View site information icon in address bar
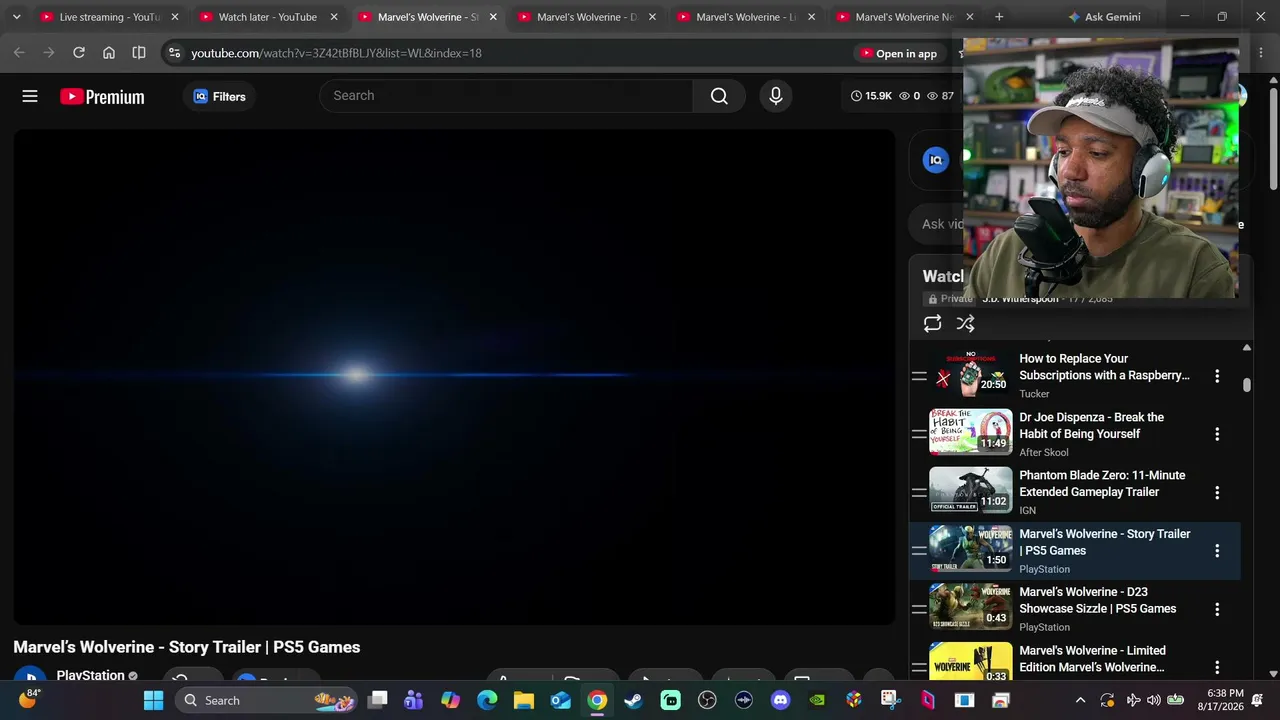 coord(174,53)
